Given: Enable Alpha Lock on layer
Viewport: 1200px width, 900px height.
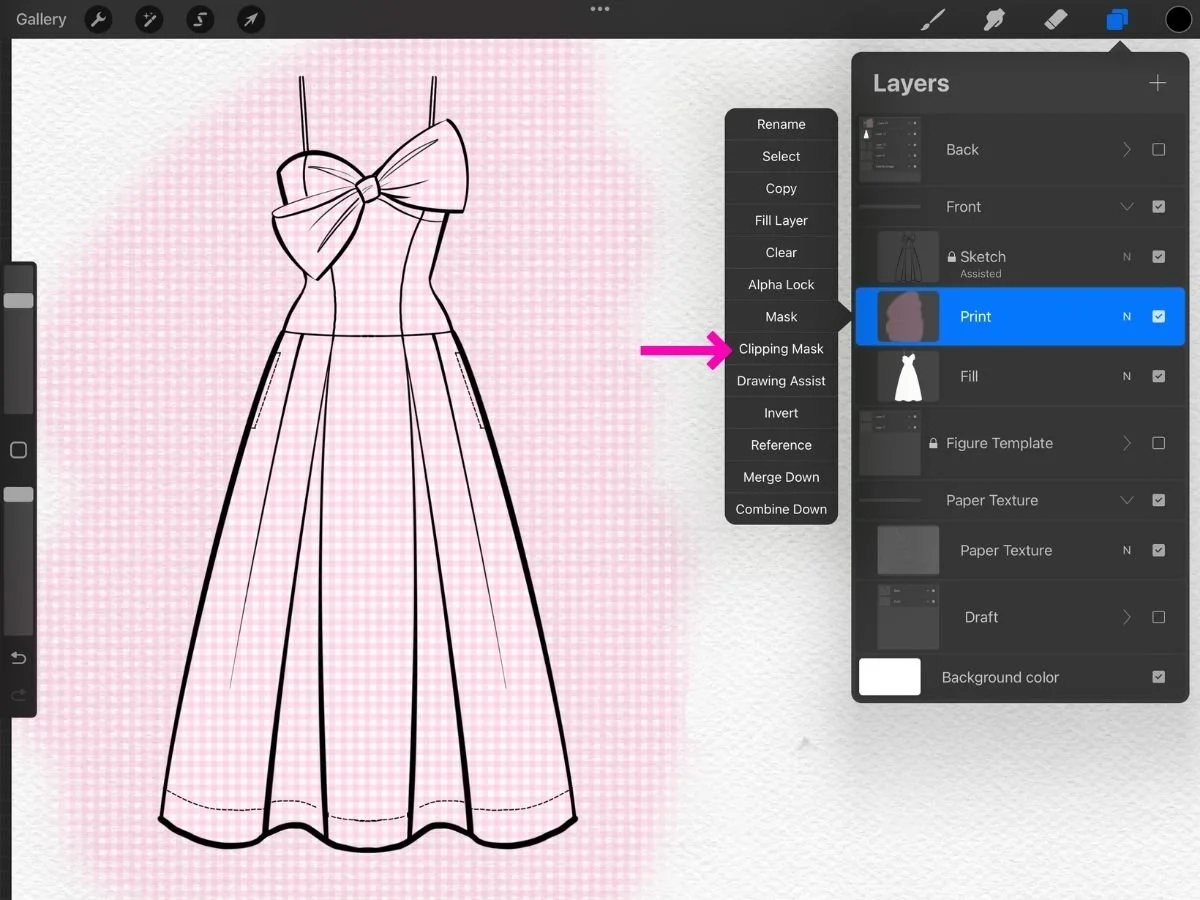Looking at the screenshot, I should pos(781,285).
